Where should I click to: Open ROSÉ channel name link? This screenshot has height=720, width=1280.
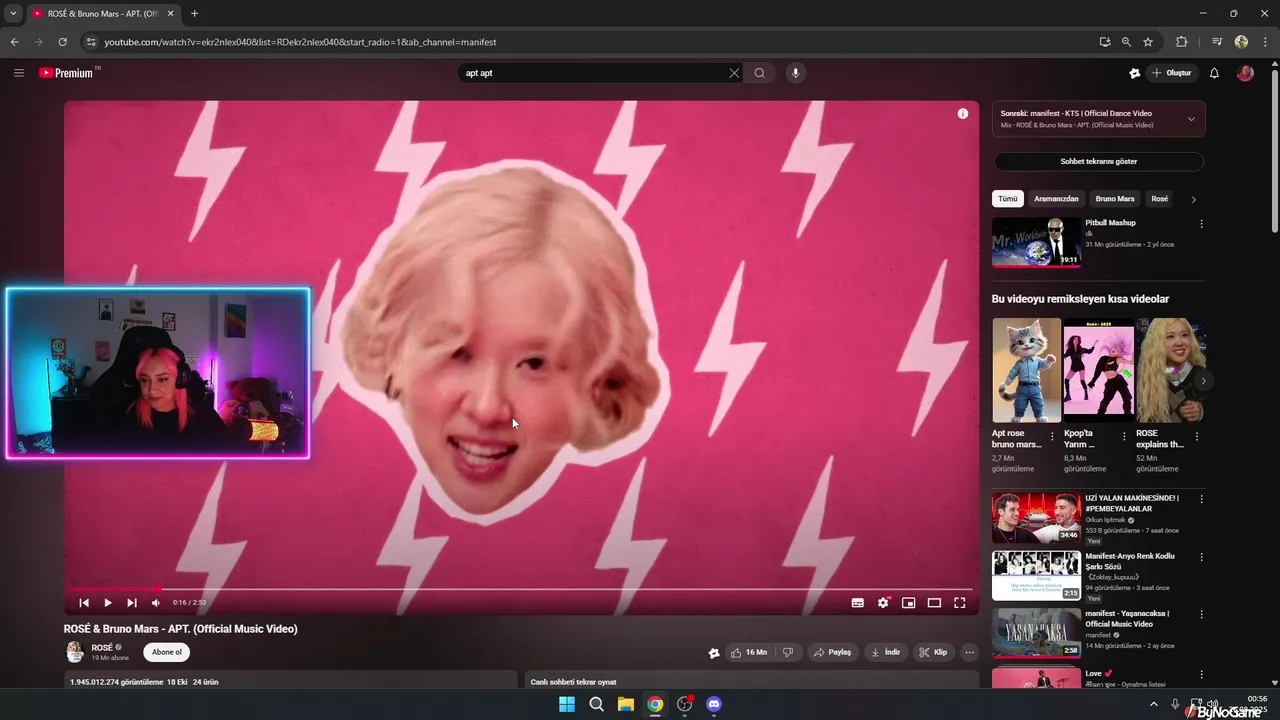pyautogui.click(x=102, y=647)
